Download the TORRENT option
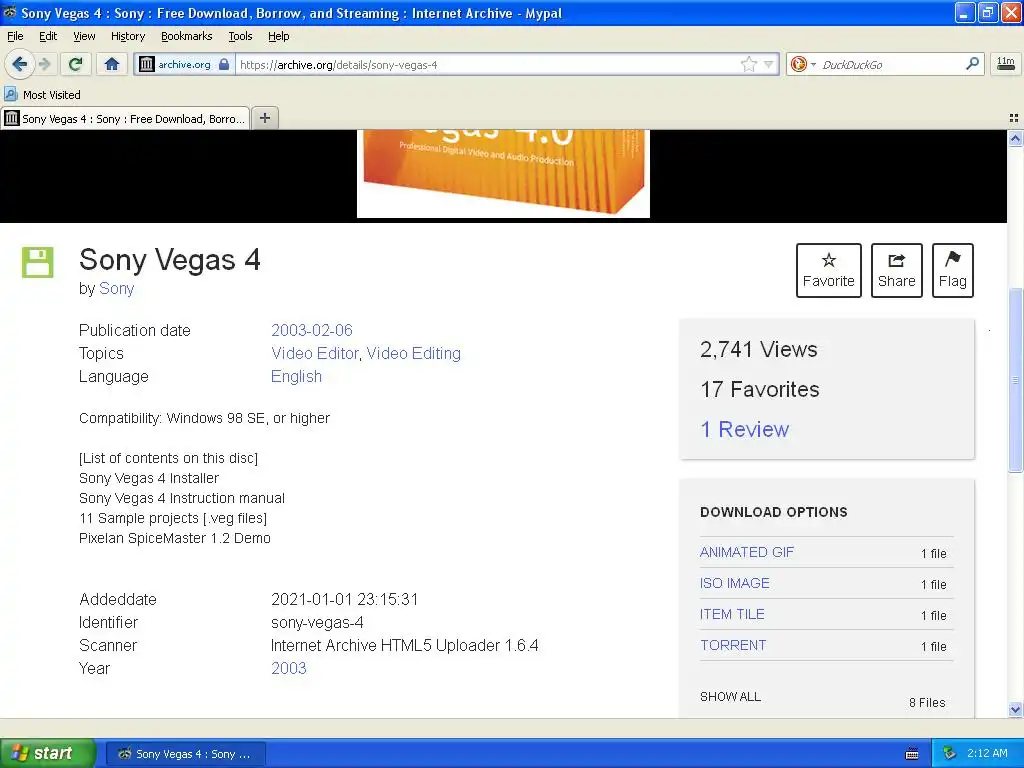Viewport: 1024px width, 768px height. pos(733,645)
